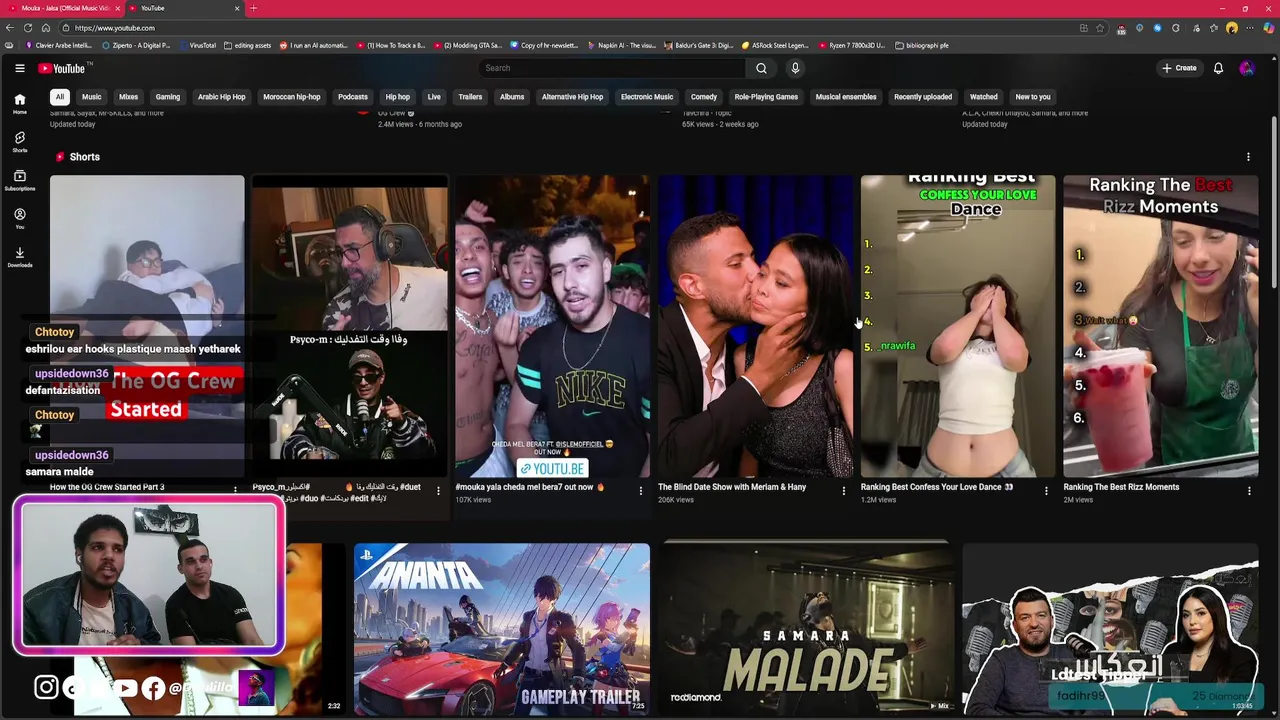Viewport: 1280px width, 720px height.
Task: Select the Gaming filter chip
Action: 167,97
